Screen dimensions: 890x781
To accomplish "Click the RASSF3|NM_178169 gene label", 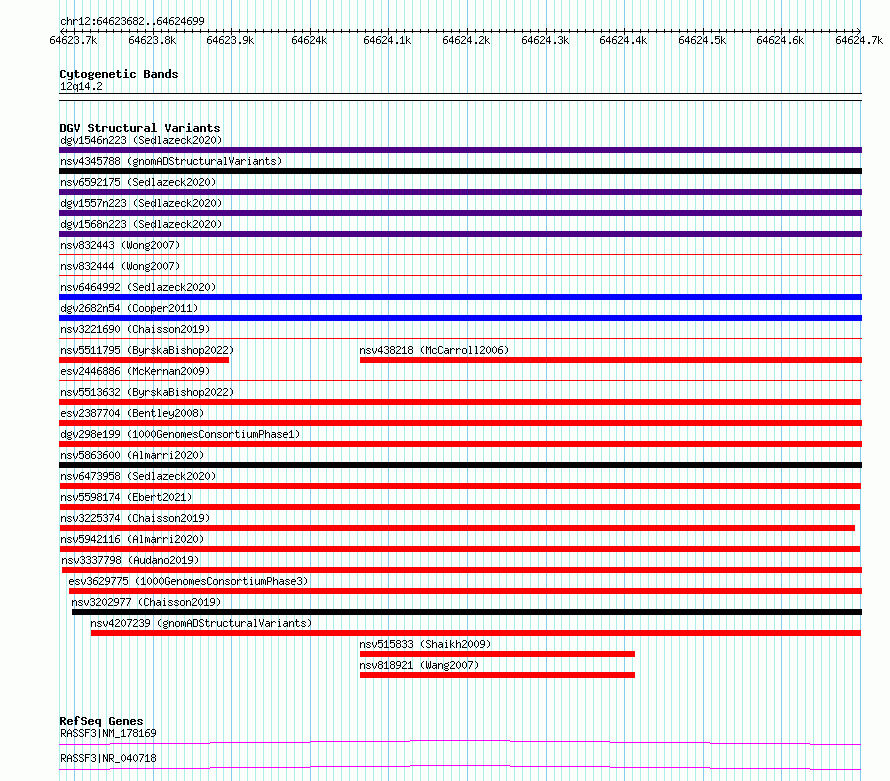I will click(x=108, y=733).
